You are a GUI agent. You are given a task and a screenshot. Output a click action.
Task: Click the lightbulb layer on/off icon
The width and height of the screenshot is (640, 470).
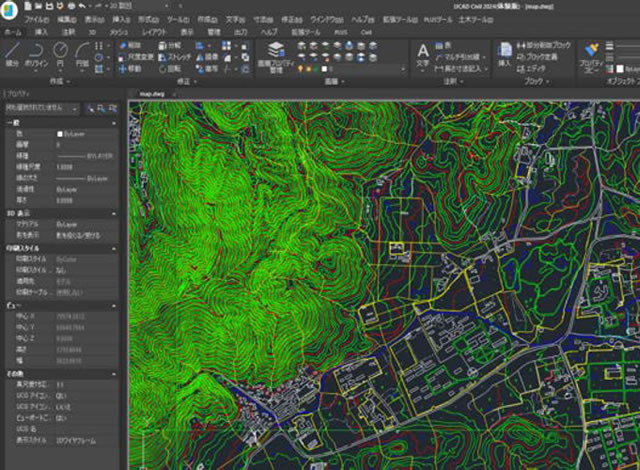pyautogui.click(x=301, y=69)
